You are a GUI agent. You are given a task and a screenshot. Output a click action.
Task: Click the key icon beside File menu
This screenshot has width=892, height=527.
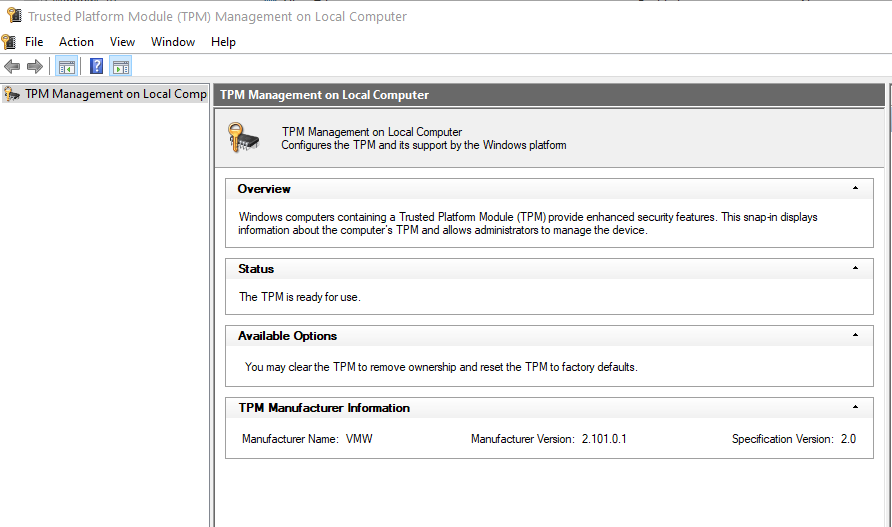(9, 42)
